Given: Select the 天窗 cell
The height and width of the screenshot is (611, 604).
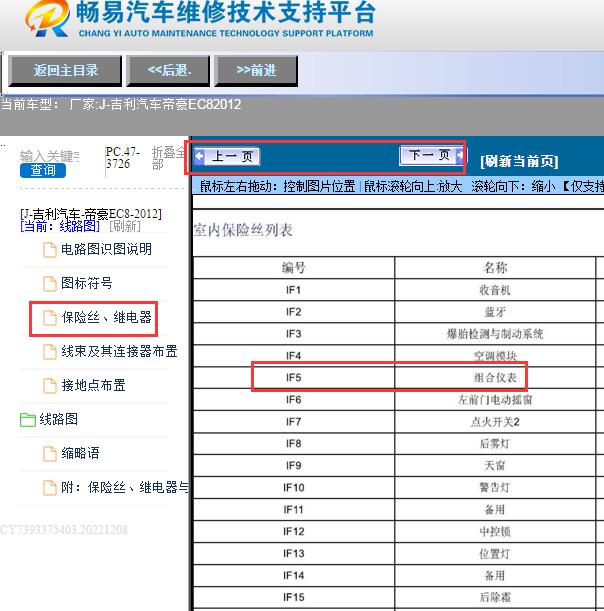Looking at the screenshot, I should pyautogui.click(x=495, y=466).
